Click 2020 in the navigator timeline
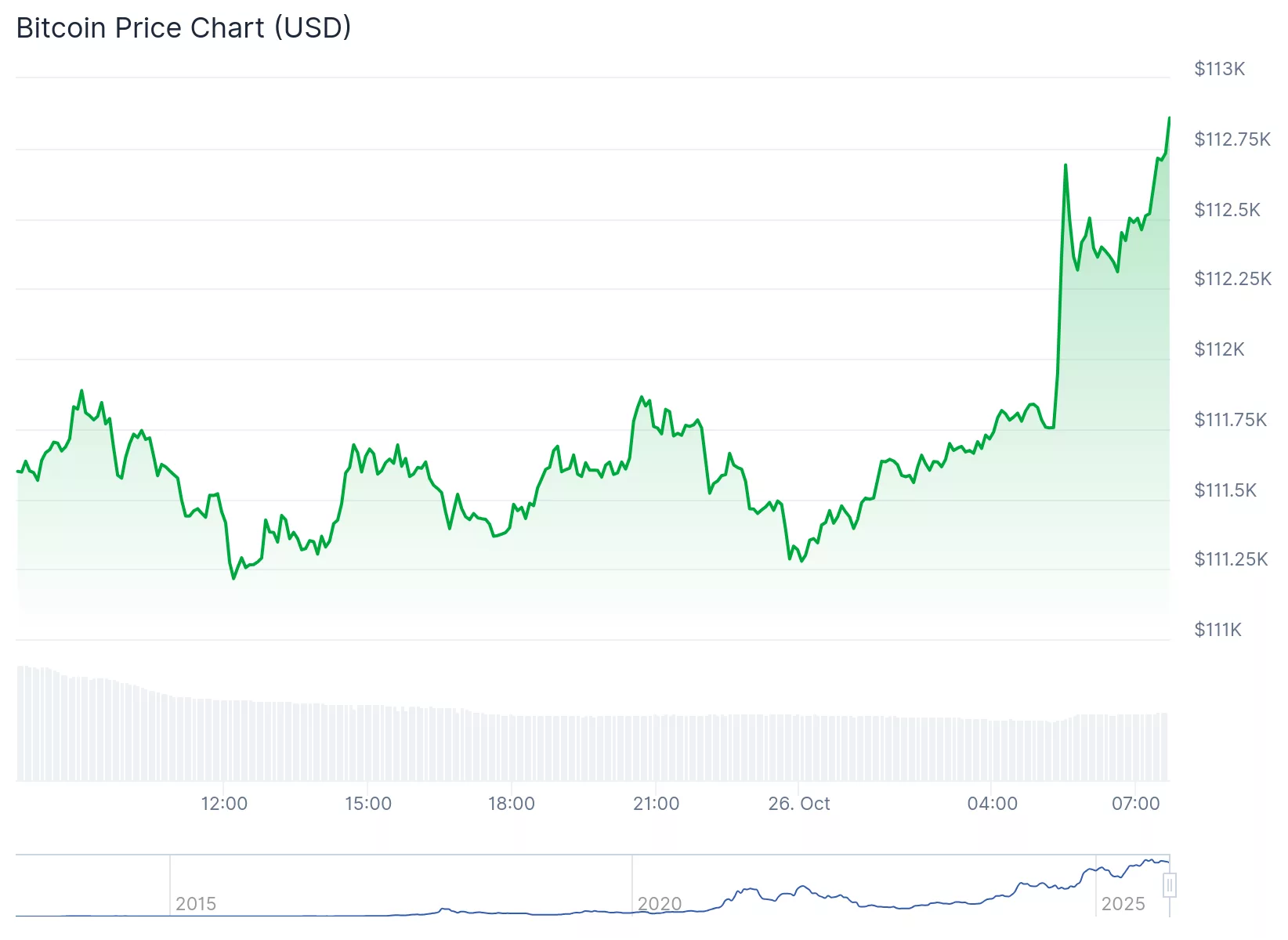Screen dimensions: 1288x940 click(660, 904)
